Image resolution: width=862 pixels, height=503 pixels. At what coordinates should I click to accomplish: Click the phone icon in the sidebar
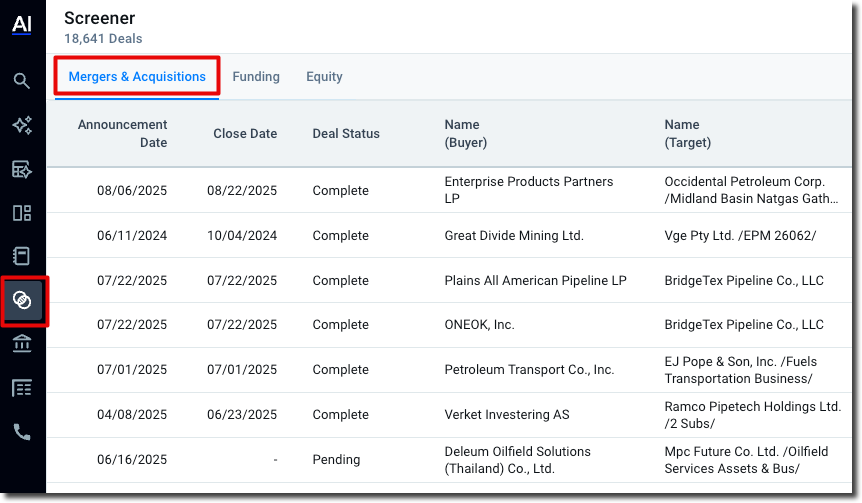point(22,432)
